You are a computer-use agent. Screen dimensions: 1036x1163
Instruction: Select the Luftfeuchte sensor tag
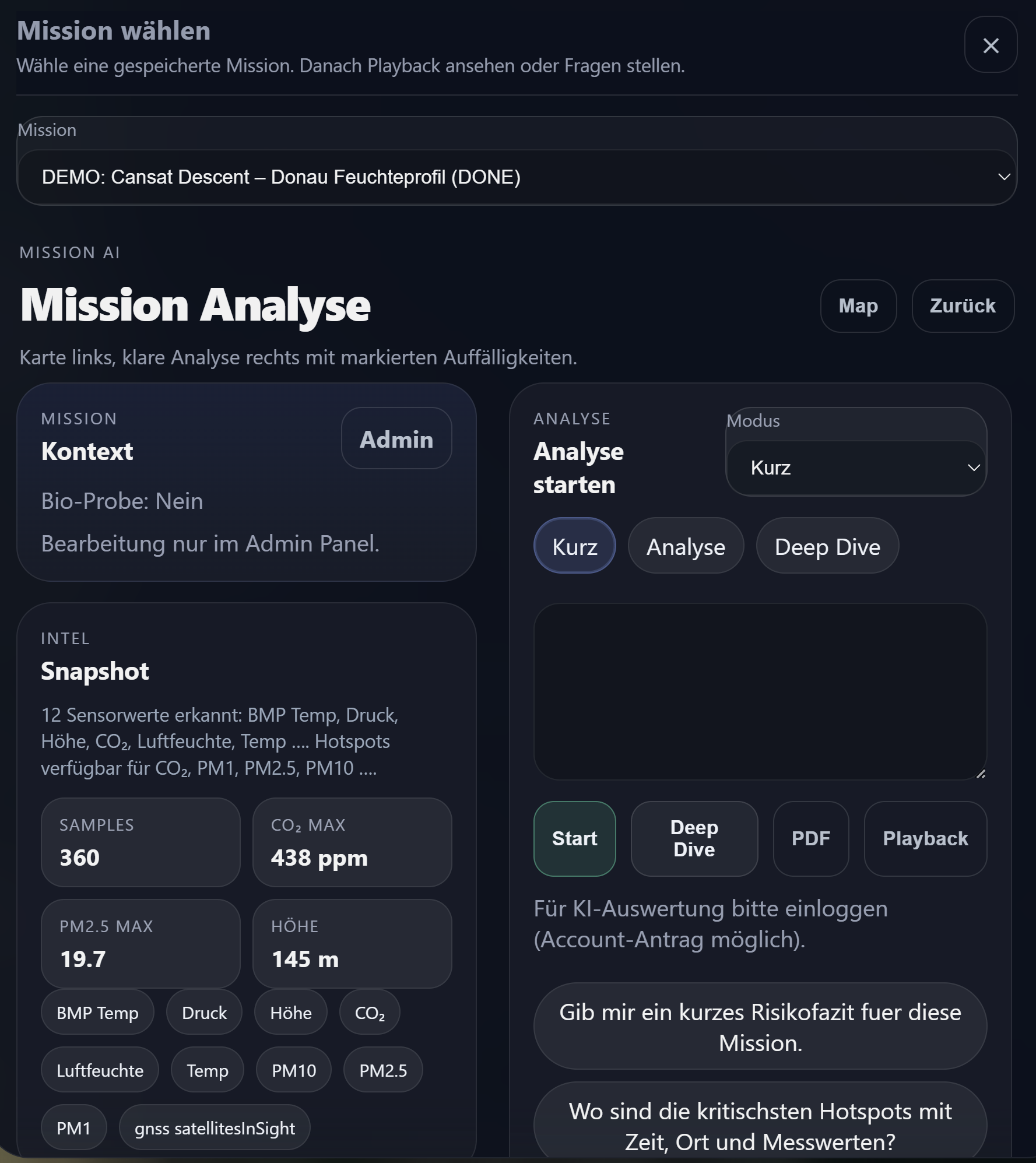click(x=100, y=1070)
